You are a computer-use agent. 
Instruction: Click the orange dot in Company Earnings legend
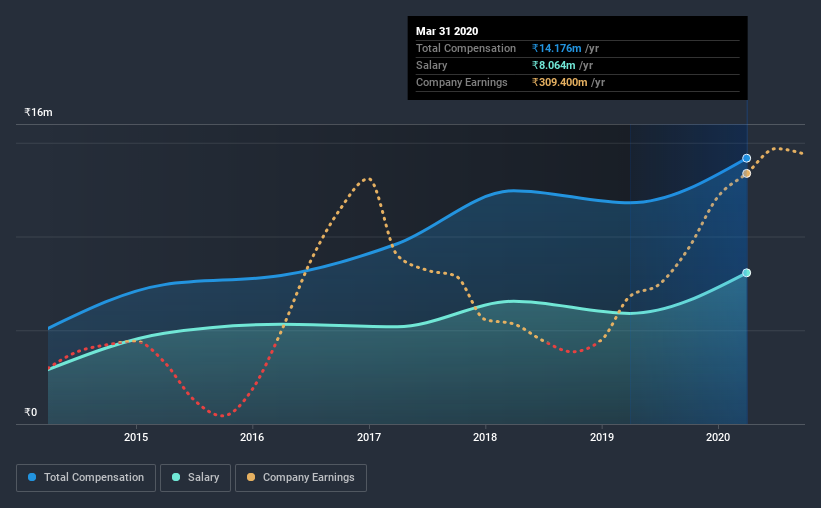click(x=251, y=477)
